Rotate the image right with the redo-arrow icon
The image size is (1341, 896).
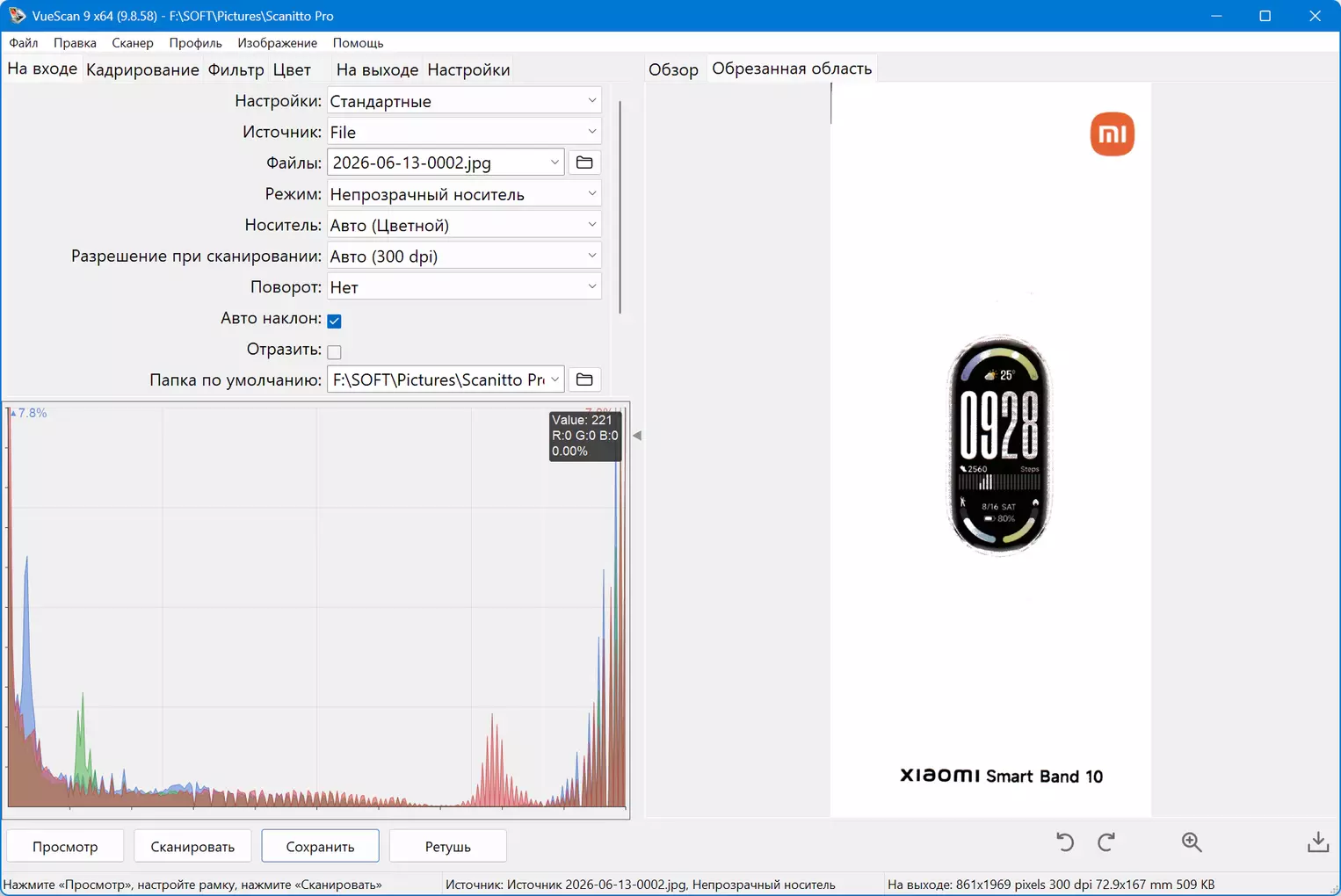pos(1106,842)
